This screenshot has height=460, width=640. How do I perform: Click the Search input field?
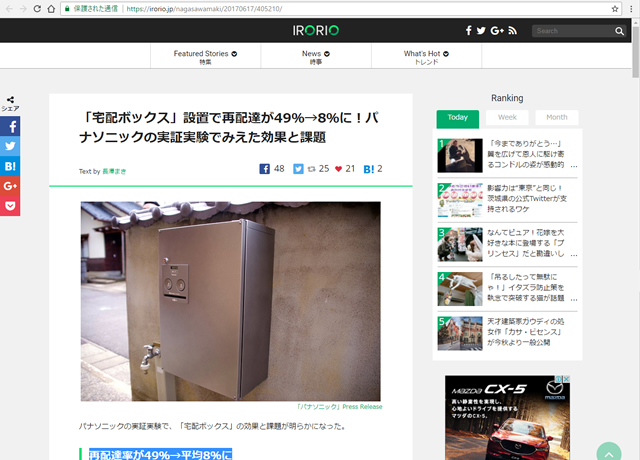(572, 31)
